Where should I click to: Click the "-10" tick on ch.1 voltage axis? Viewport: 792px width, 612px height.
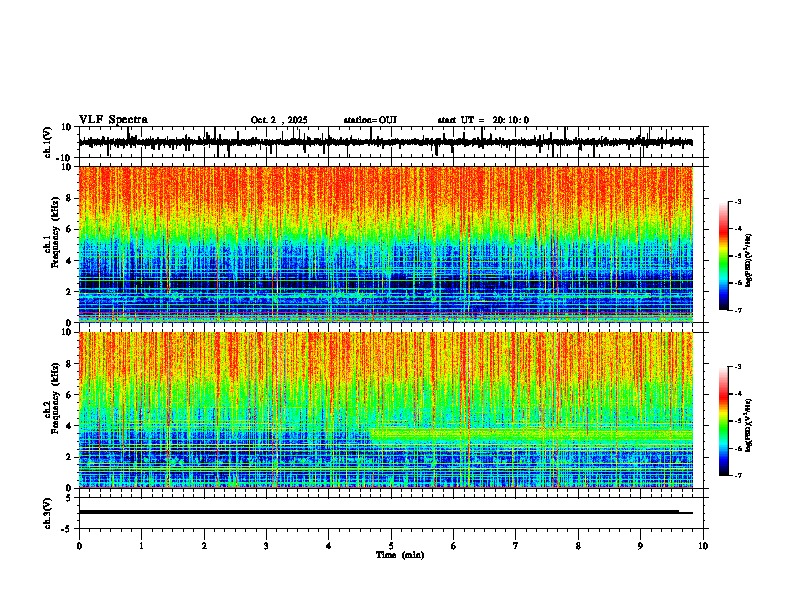tap(65, 158)
